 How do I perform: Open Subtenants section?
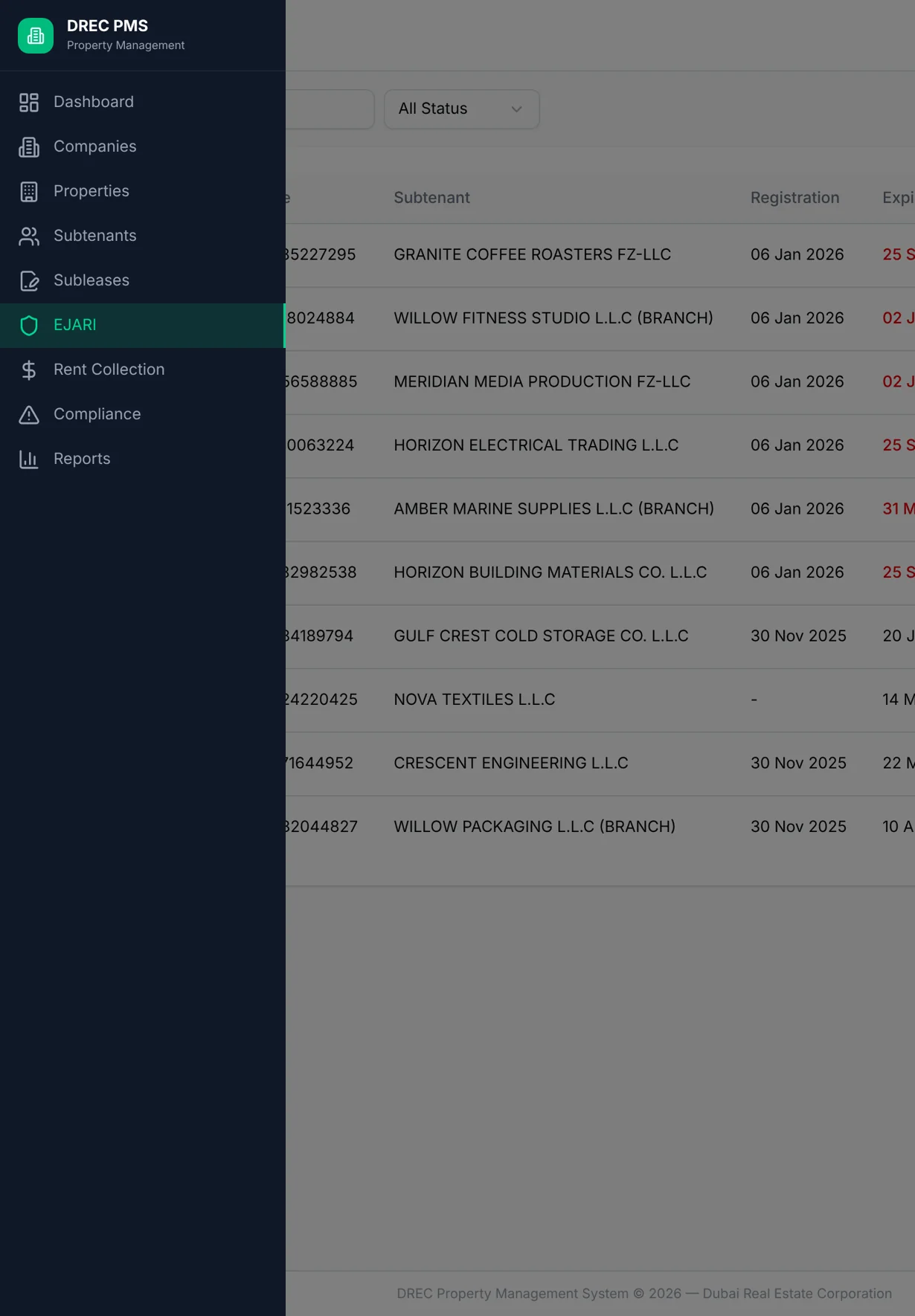pyautogui.click(x=142, y=236)
